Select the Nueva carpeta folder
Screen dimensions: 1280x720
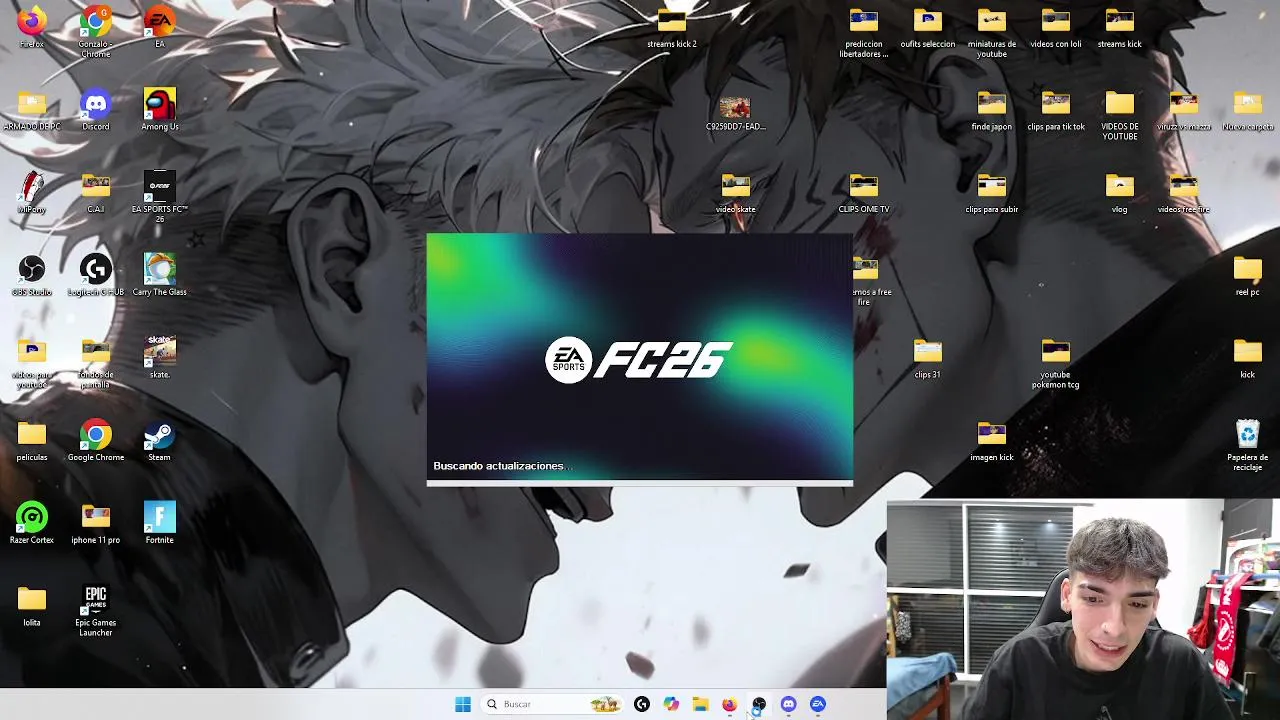pyautogui.click(x=1248, y=110)
